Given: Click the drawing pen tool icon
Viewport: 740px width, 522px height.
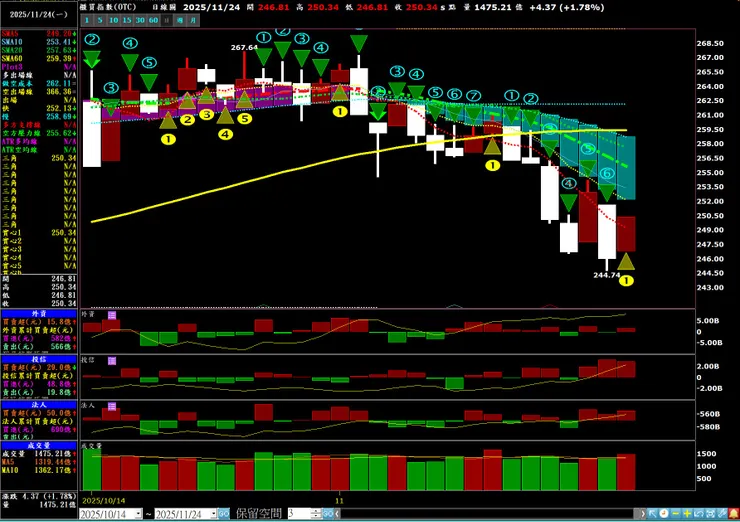Looking at the screenshot, I should [722, 514].
